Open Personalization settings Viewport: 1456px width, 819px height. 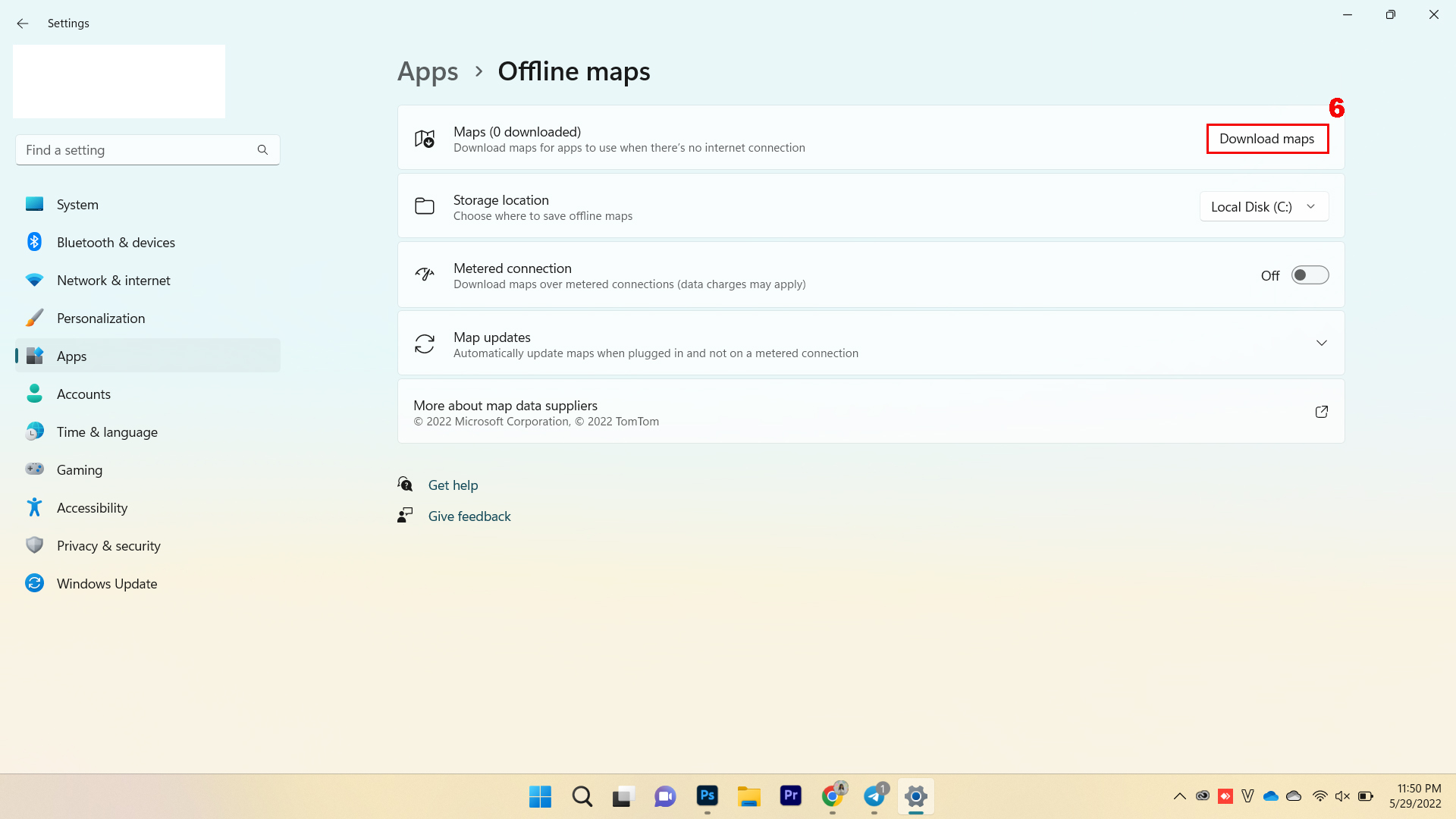[x=100, y=317]
